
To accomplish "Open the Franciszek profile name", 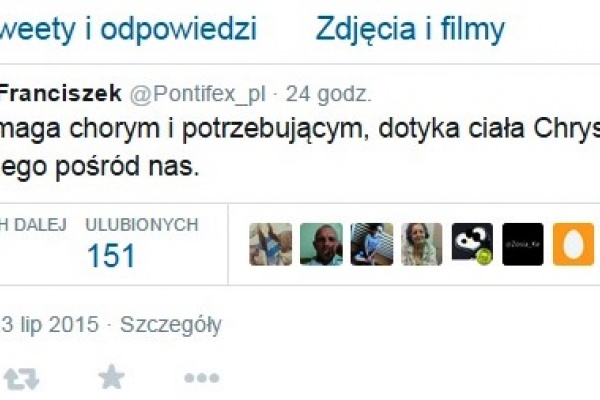I will tap(60, 94).
